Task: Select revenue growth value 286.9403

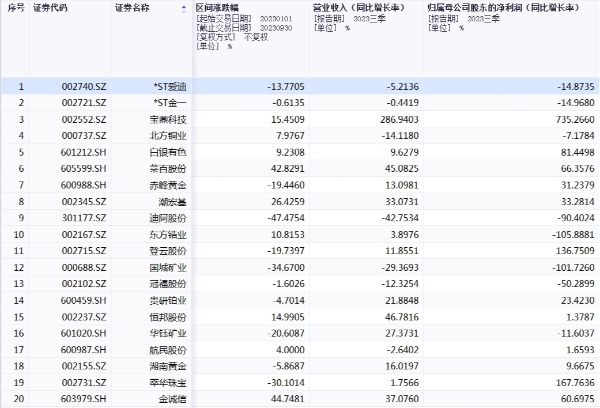Action: (x=399, y=119)
